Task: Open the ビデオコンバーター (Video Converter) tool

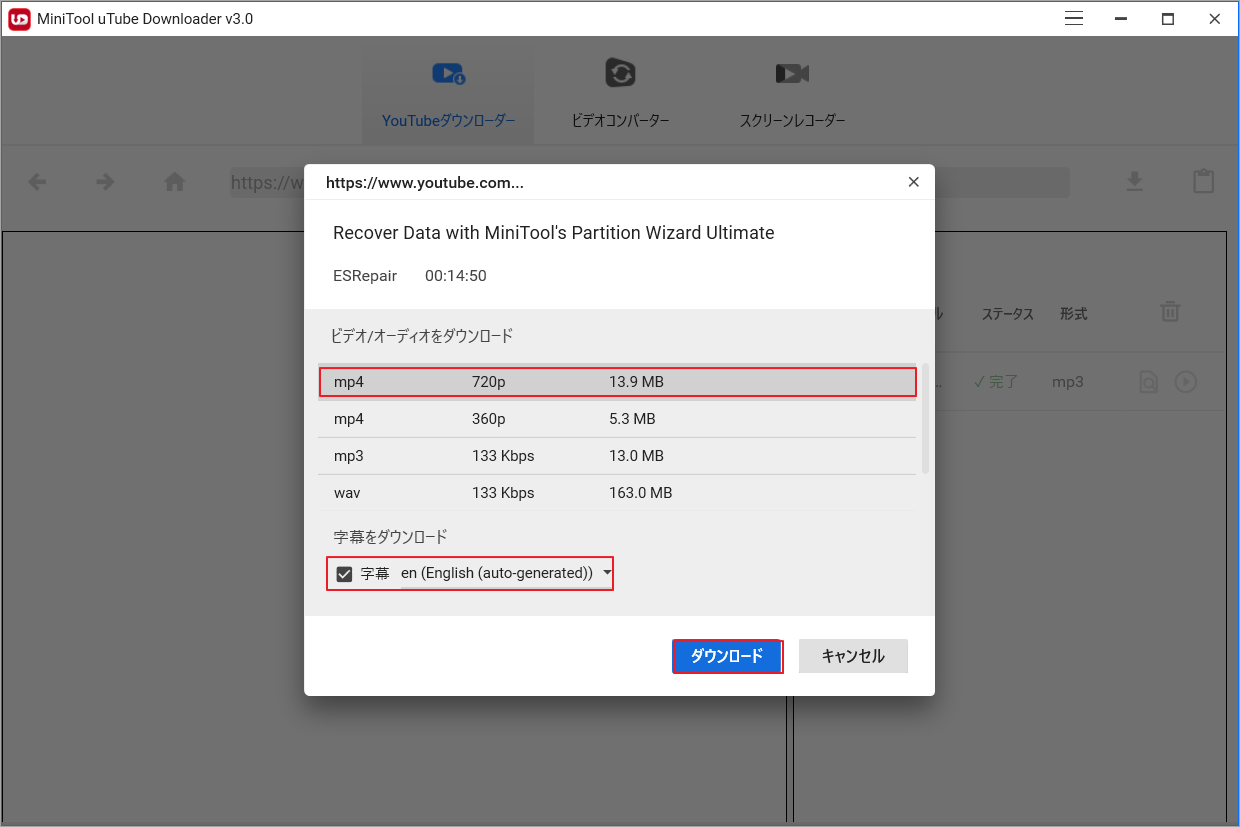Action: pyautogui.click(x=620, y=90)
